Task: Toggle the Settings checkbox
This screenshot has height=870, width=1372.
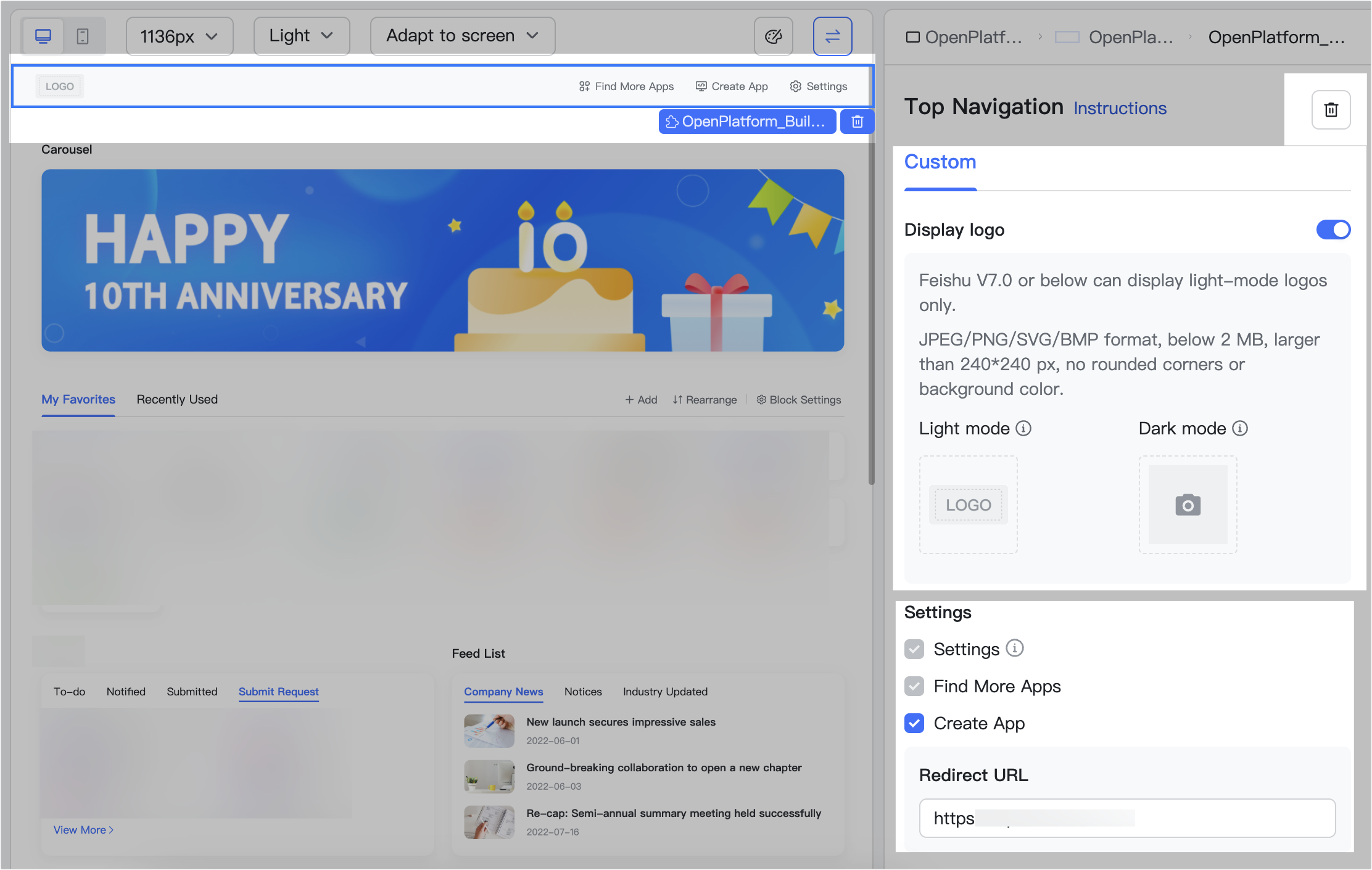Action: click(914, 649)
